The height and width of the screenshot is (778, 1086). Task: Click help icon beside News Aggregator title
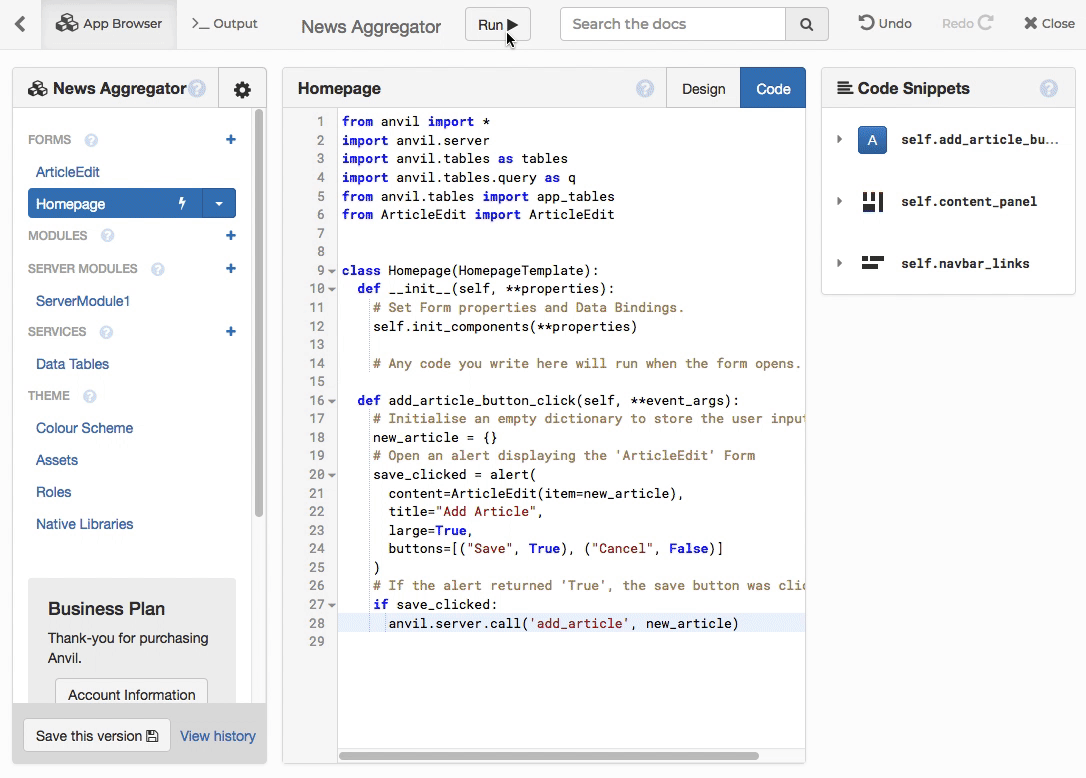(x=197, y=89)
